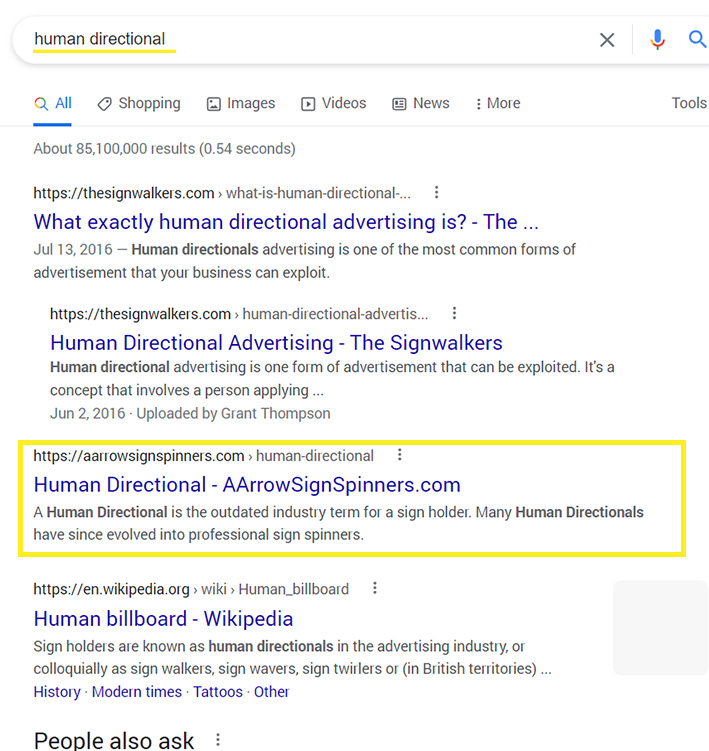Start voice search with the microphone icon
Viewport: 709px width, 751px height.
(x=657, y=40)
